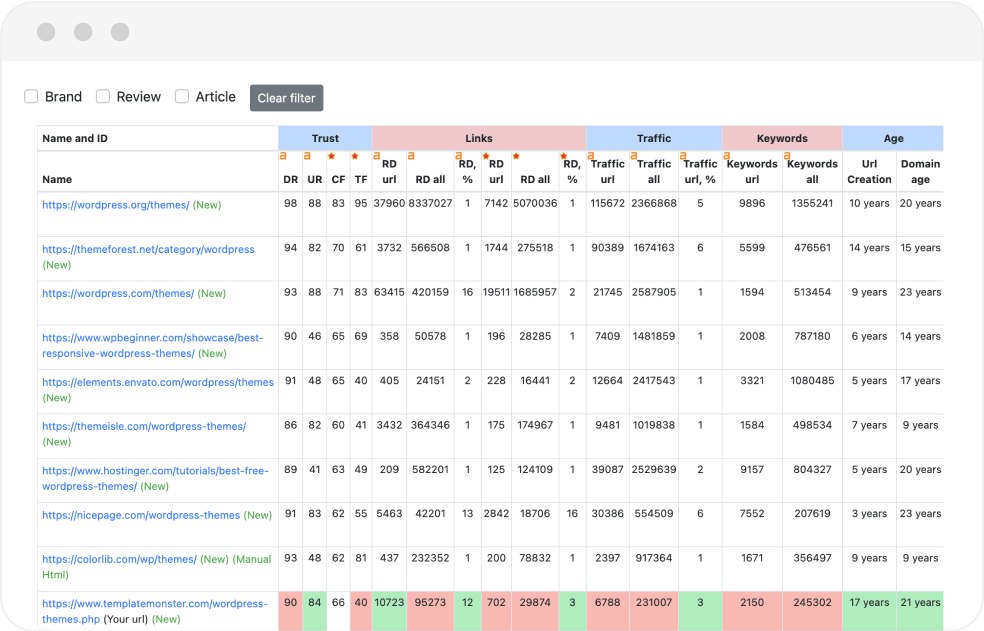Open the themeforest.net WordPress category link
The height and width of the screenshot is (631, 984).
pyautogui.click(x=148, y=249)
